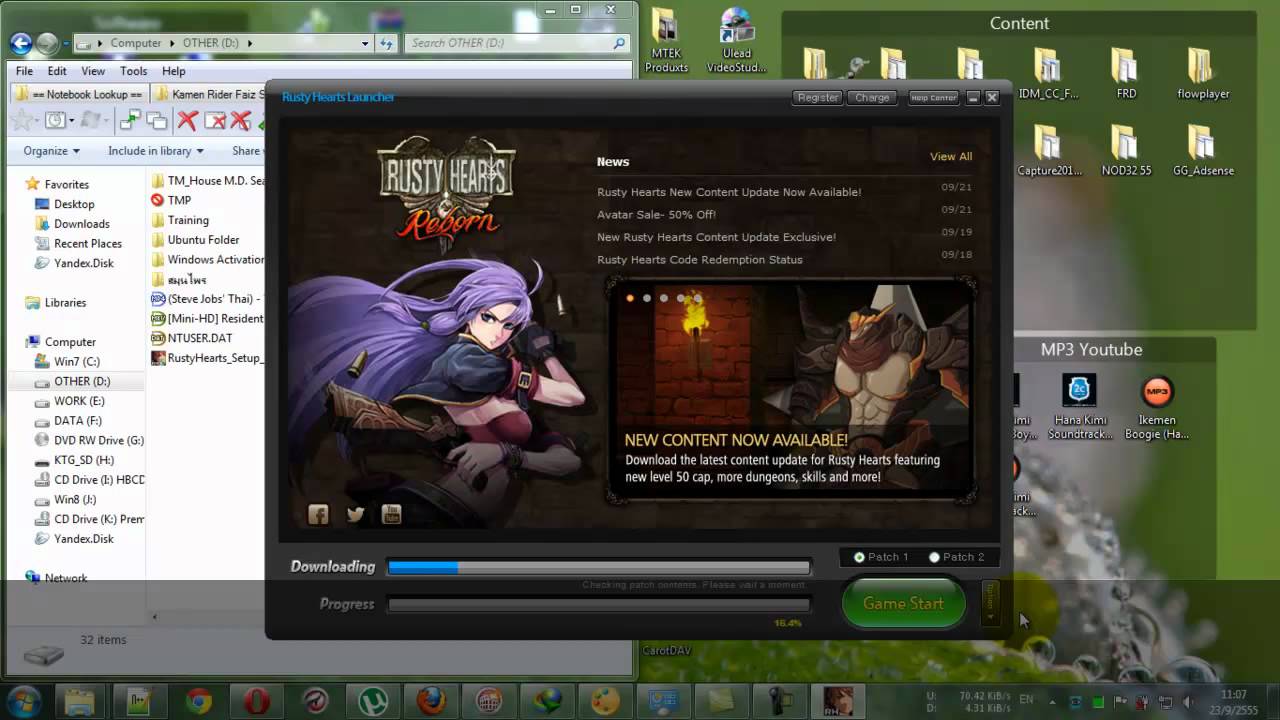Open the IDM_CC_F... desktop folder
Image resolution: width=1280 pixels, height=720 pixels.
(x=1048, y=73)
